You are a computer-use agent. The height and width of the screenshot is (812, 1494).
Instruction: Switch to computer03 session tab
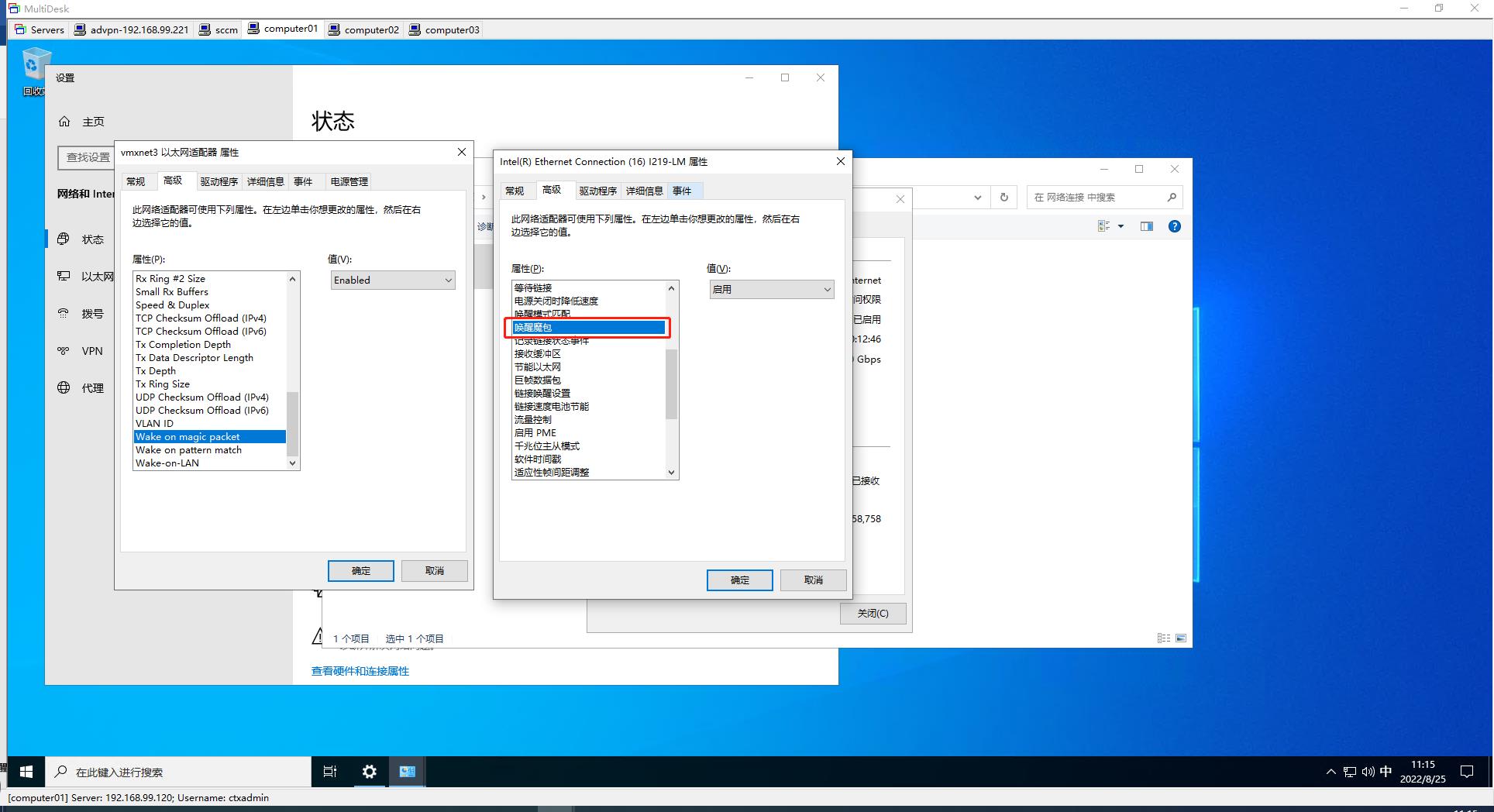[445, 29]
